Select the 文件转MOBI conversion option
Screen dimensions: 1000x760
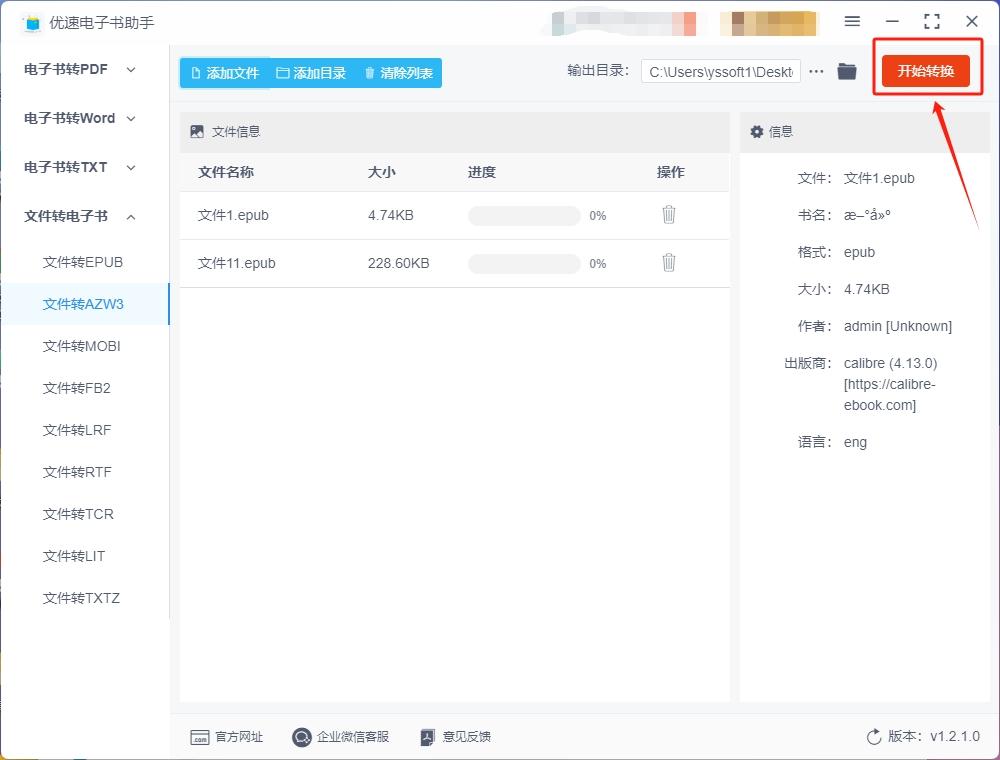[x=83, y=346]
